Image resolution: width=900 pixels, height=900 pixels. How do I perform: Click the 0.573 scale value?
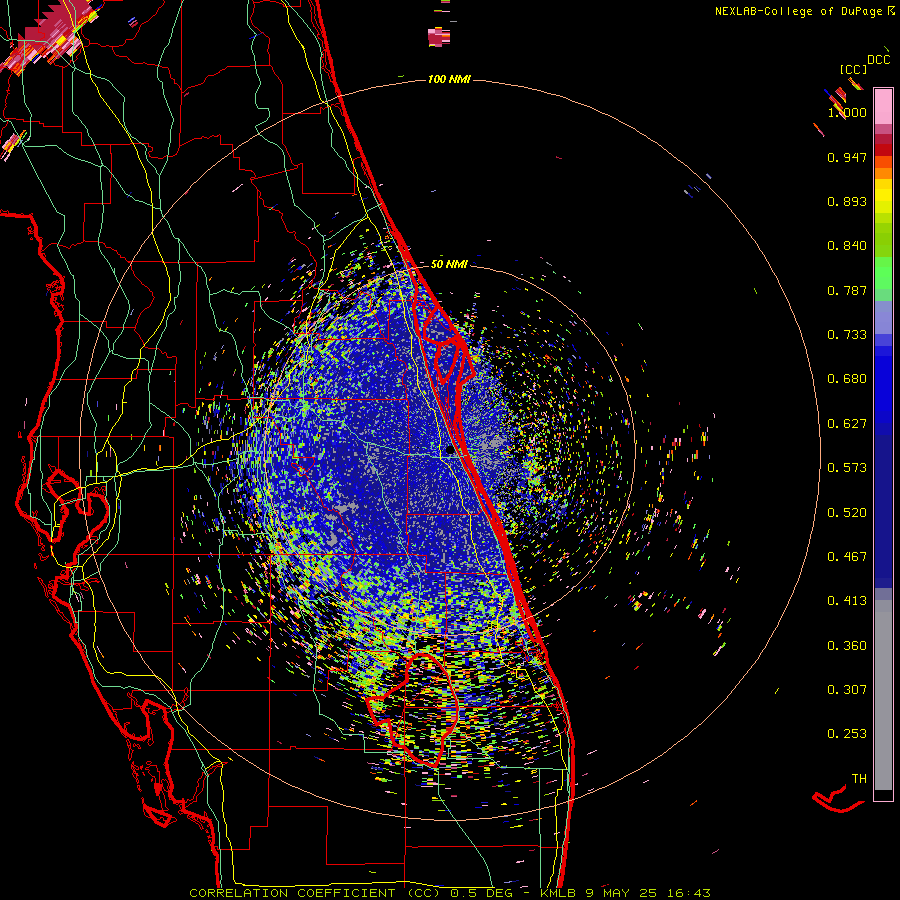click(847, 468)
